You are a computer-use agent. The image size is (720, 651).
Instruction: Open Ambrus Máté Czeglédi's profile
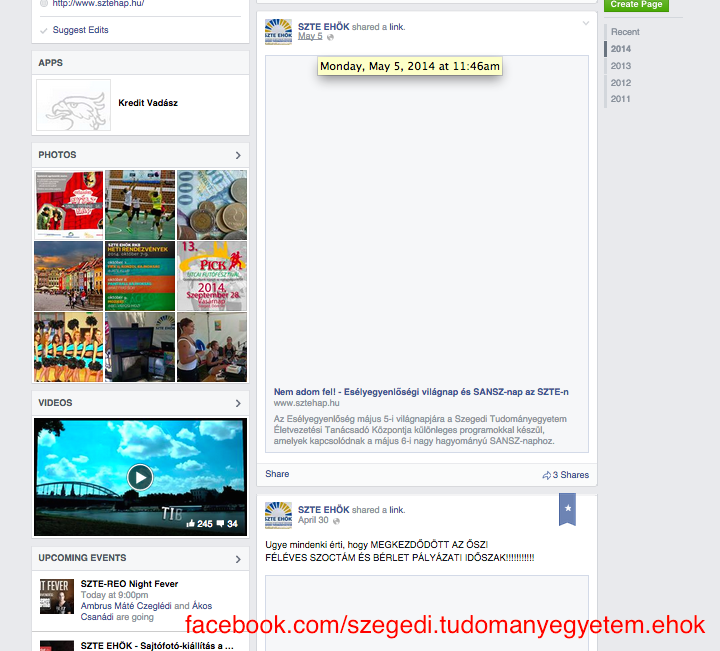click(x=126, y=606)
